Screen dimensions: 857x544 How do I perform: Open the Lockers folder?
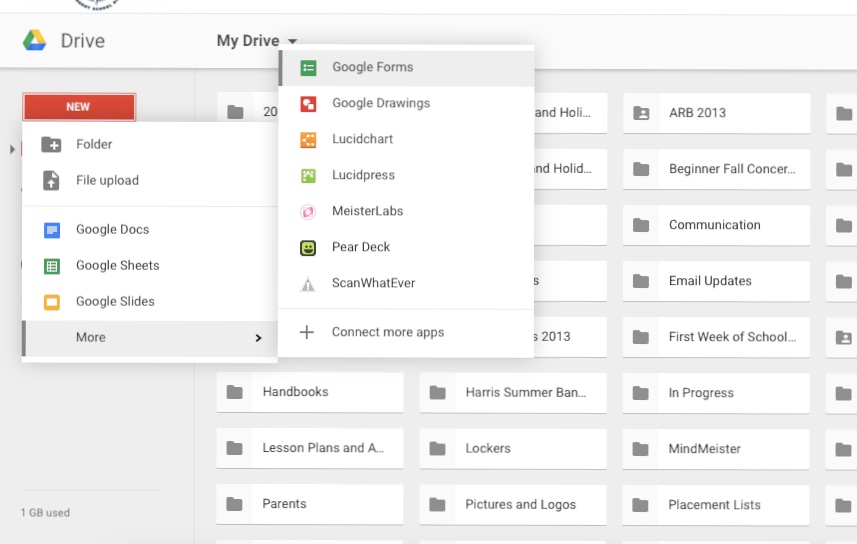513,449
